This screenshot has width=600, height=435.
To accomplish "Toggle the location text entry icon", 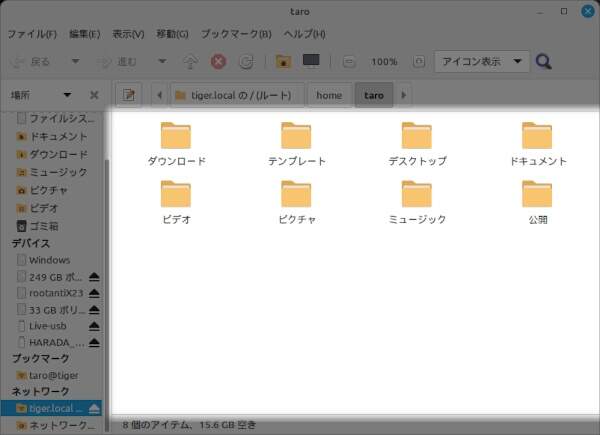I will tap(129, 95).
